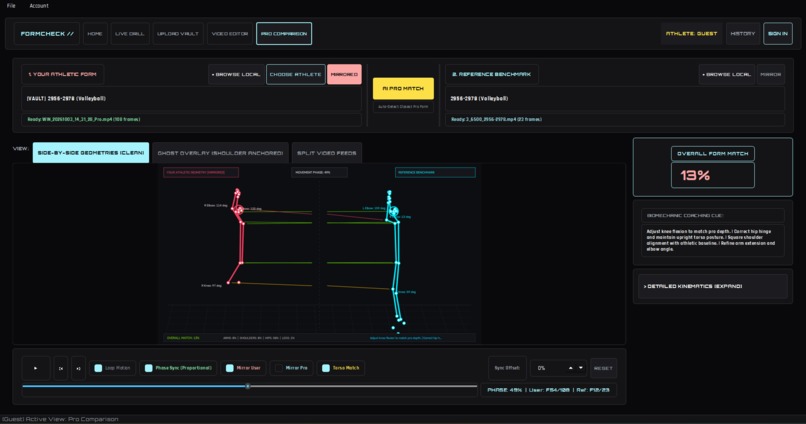806x424 pixels.
Task: Run AI Pro Match
Action: pyautogui.click(x=403, y=88)
